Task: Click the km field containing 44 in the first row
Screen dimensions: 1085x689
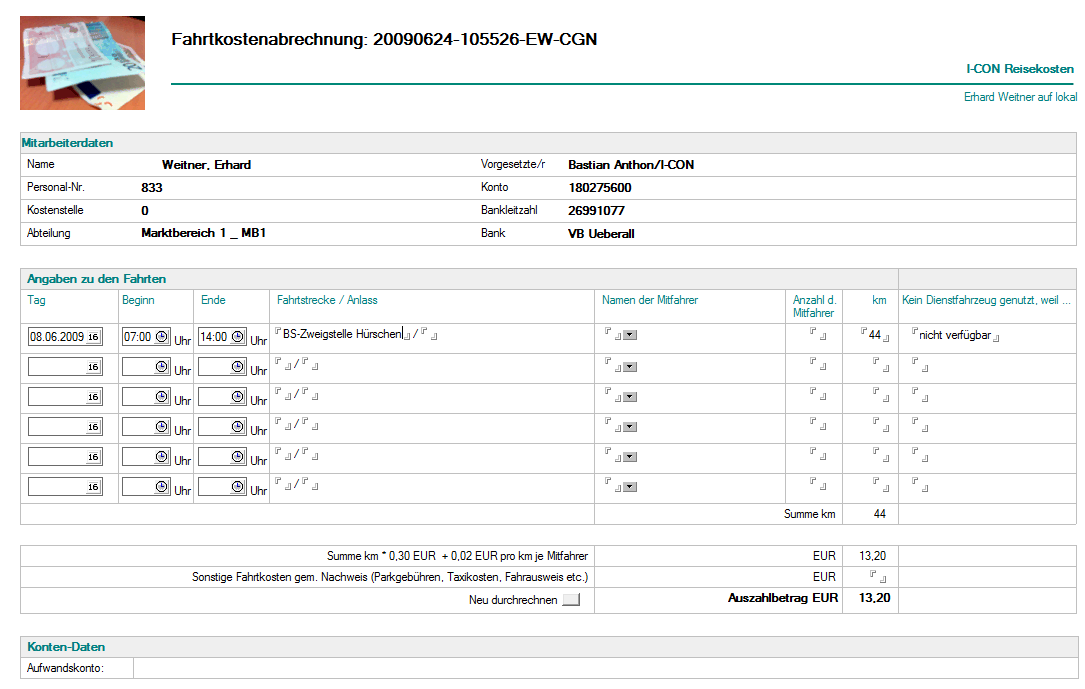Action: pyautogui.click(x=875, y=335)
